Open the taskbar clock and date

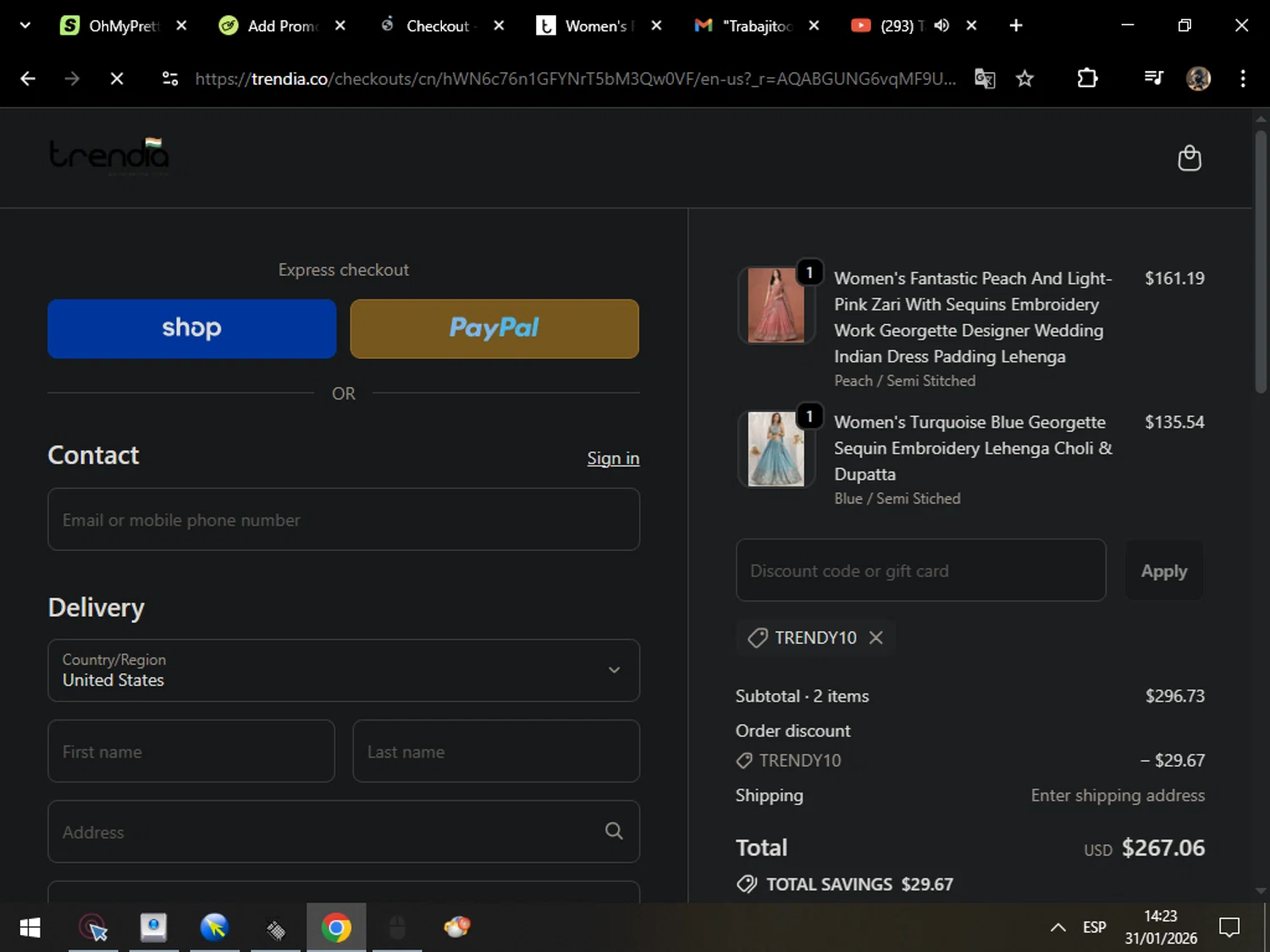pos(1161,927)
